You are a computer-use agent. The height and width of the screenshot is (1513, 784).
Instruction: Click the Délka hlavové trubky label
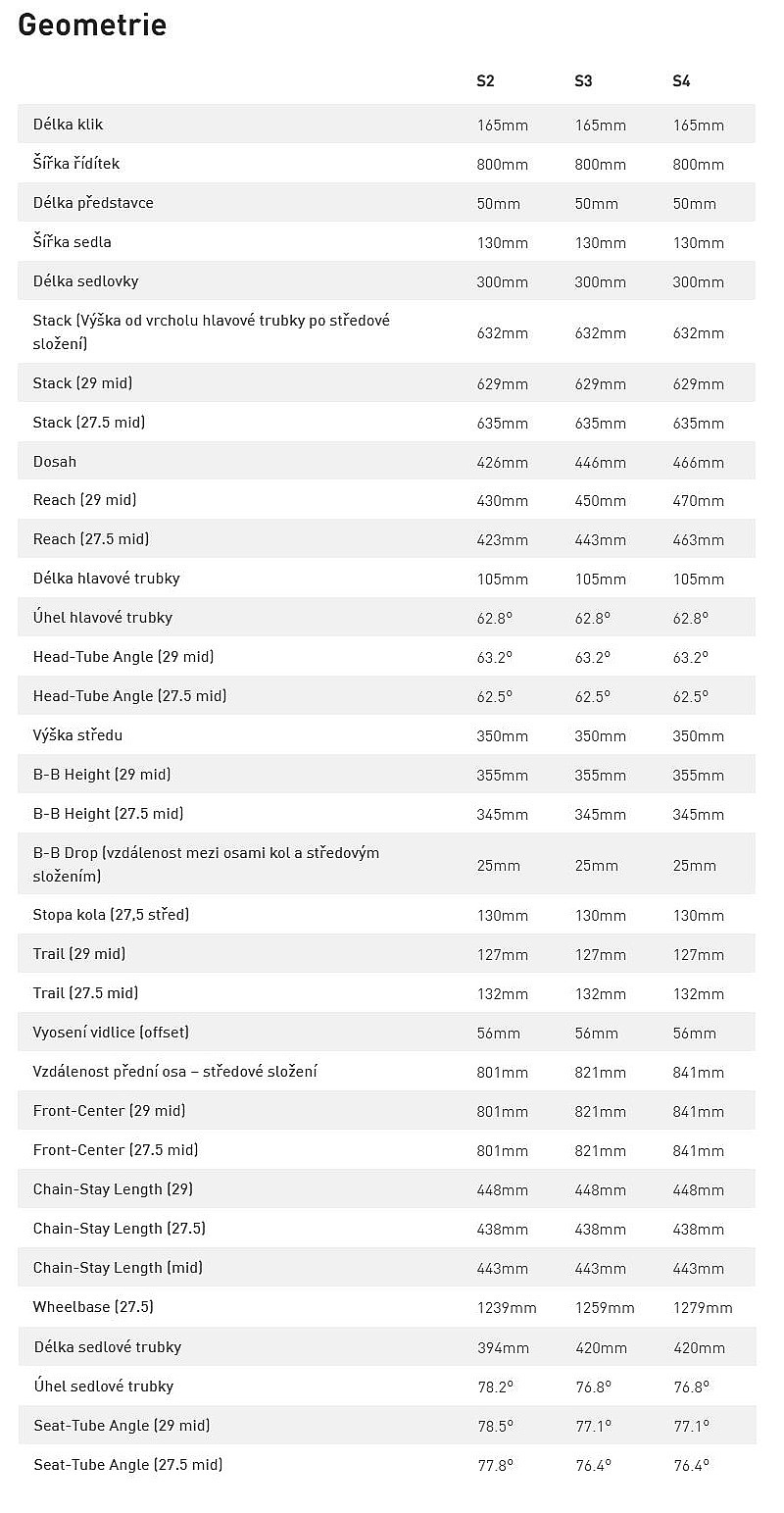click(107, 579)
